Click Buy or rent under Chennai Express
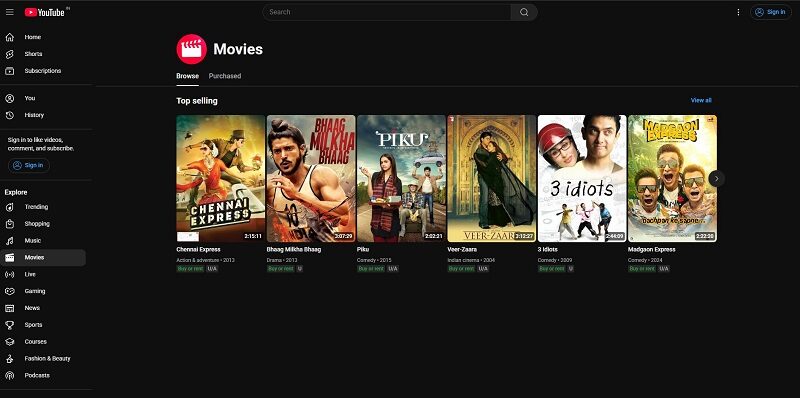 coord(190,269)
